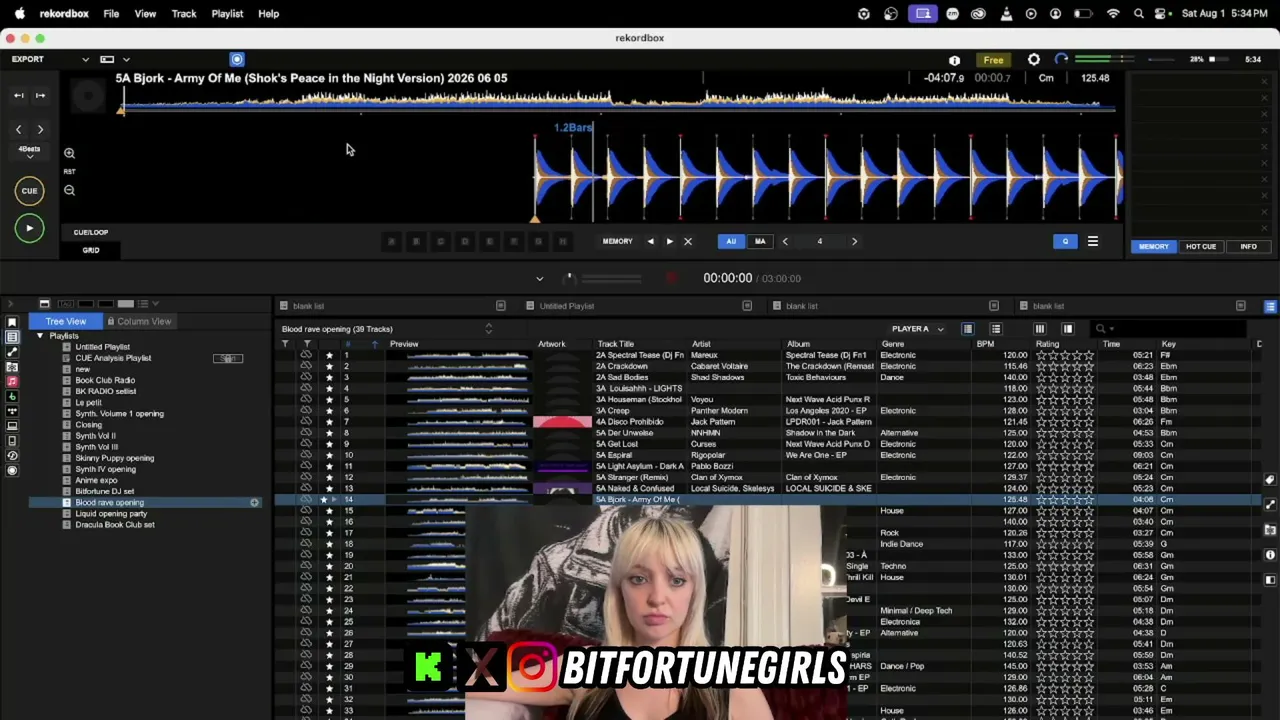This screenshot has height=720, width=1280.
Task: Set rating stars for 2A Crackdown track
Action: point(1065,366)
